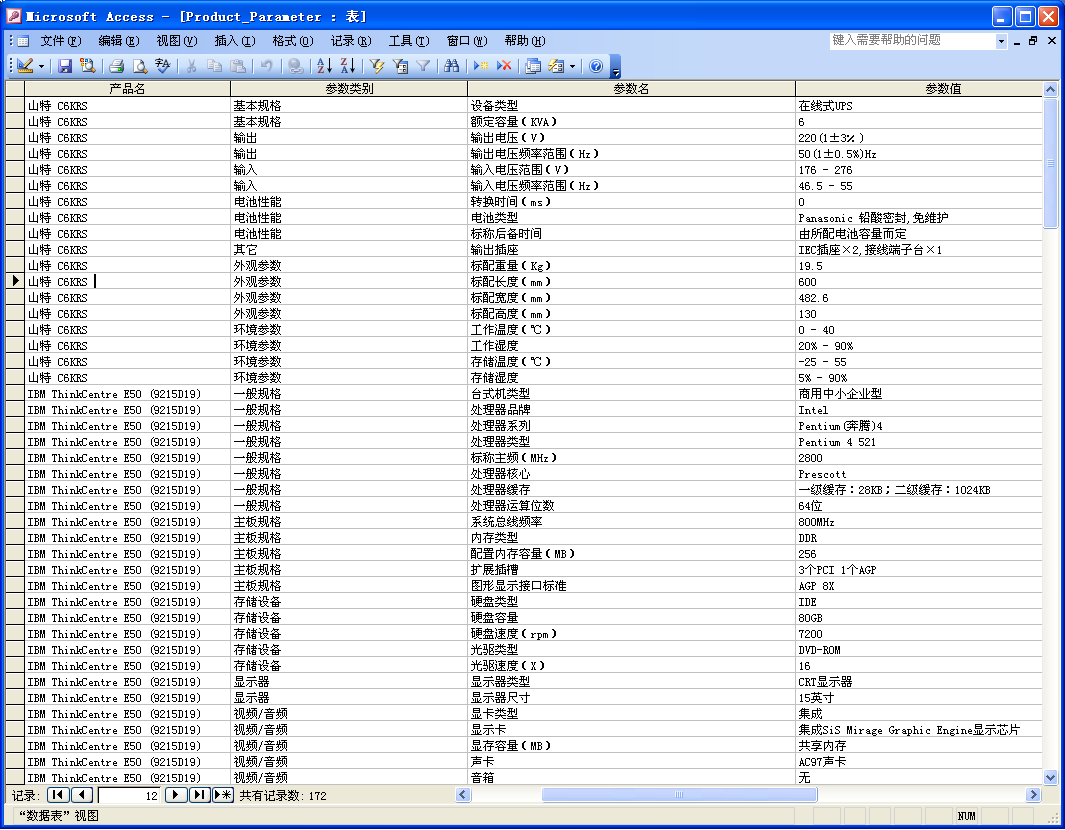Click the record number input box
The image size is (1065, 830).
coord(130,795)
